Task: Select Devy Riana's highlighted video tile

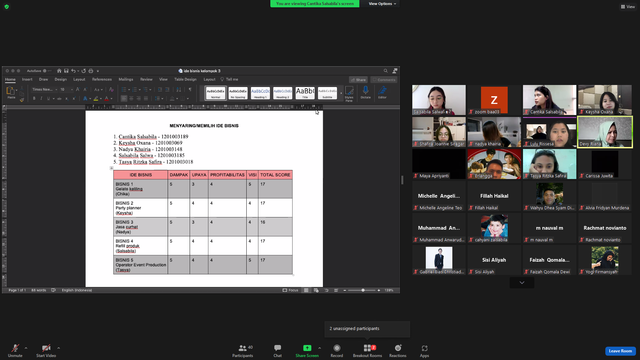Action: pos(605,132)
